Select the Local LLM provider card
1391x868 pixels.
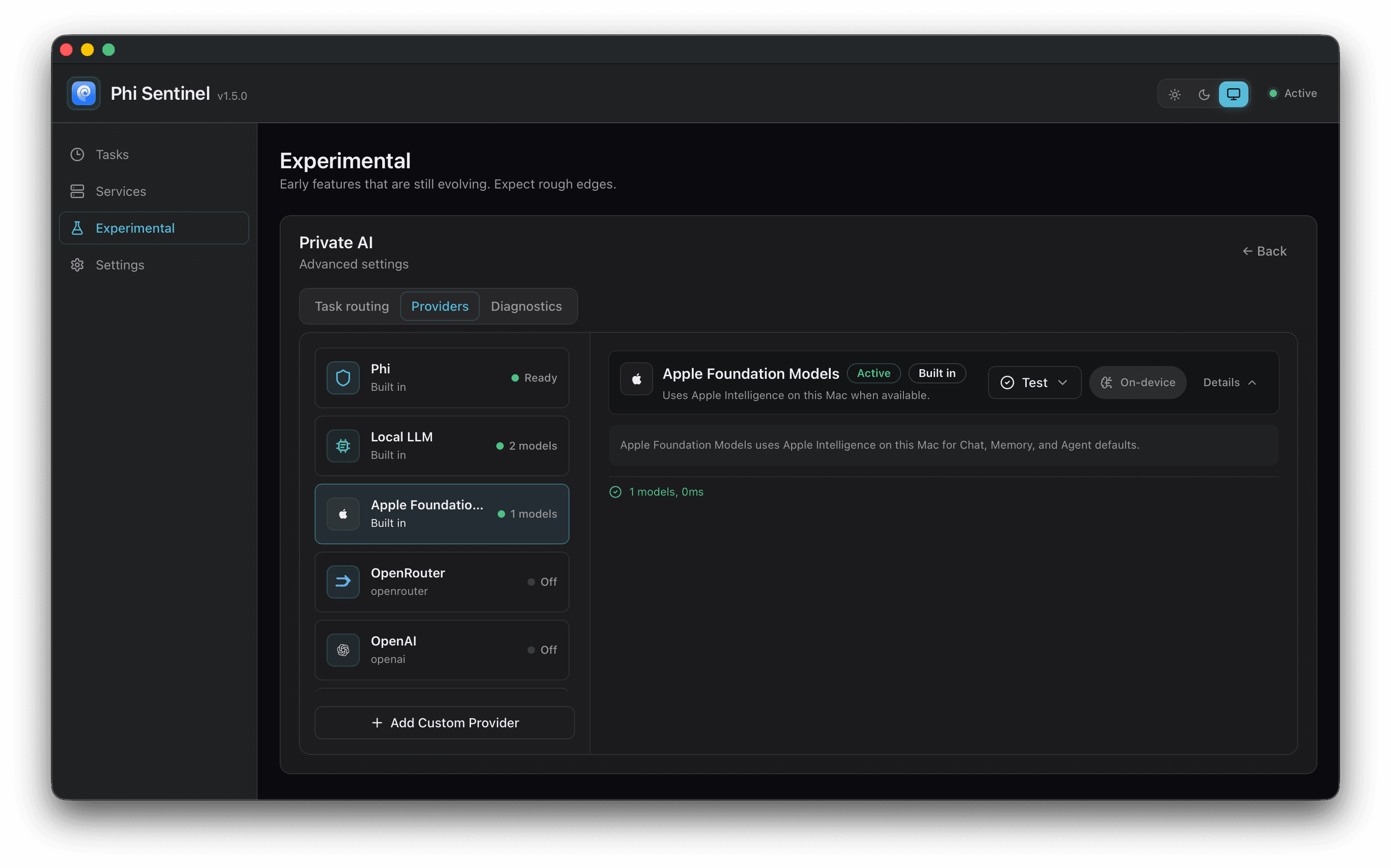click(442, 446)
